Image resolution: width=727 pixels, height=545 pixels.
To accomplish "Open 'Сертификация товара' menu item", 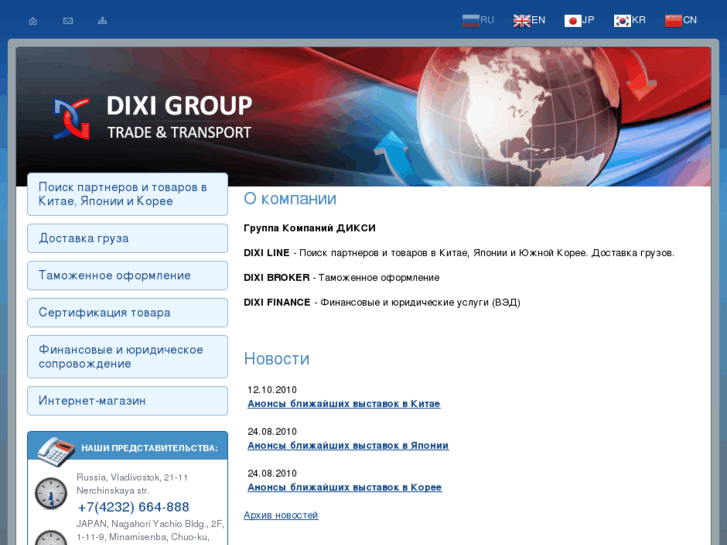I will coord(128,313).
